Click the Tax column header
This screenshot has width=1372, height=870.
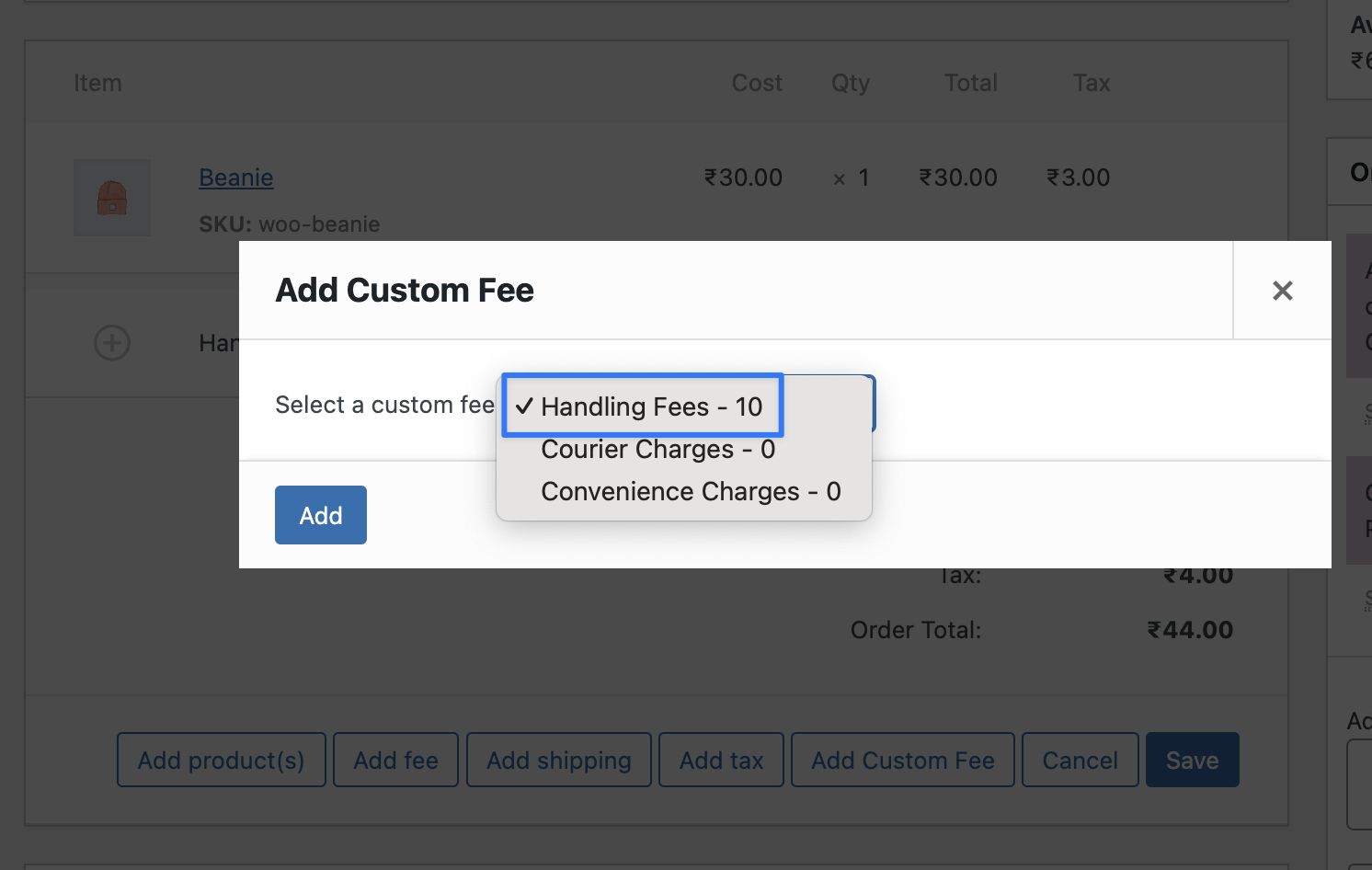pyautogui.click(x=1092, y=83)
